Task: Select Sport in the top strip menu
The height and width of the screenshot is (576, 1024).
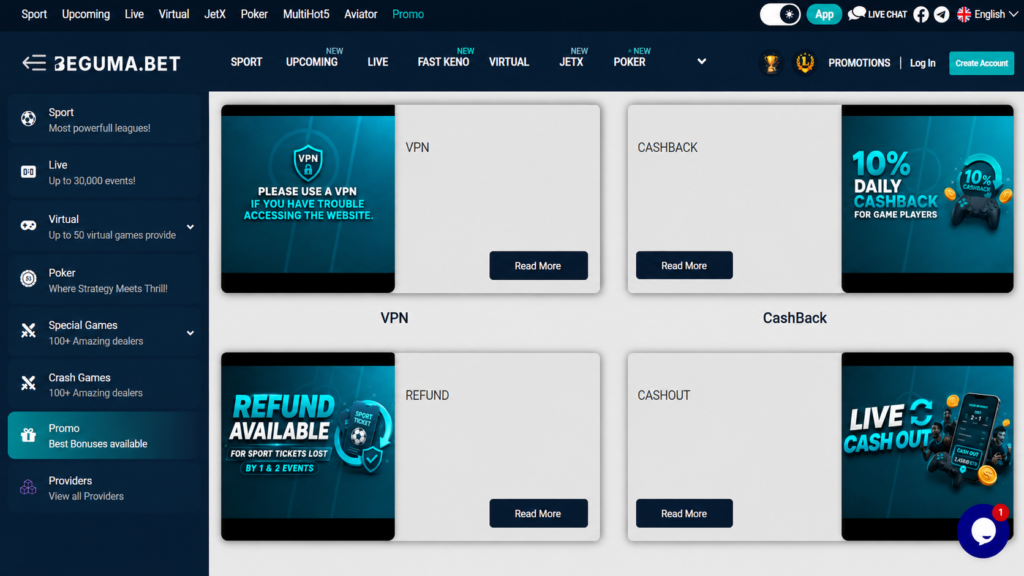Action: click(34, 14)
